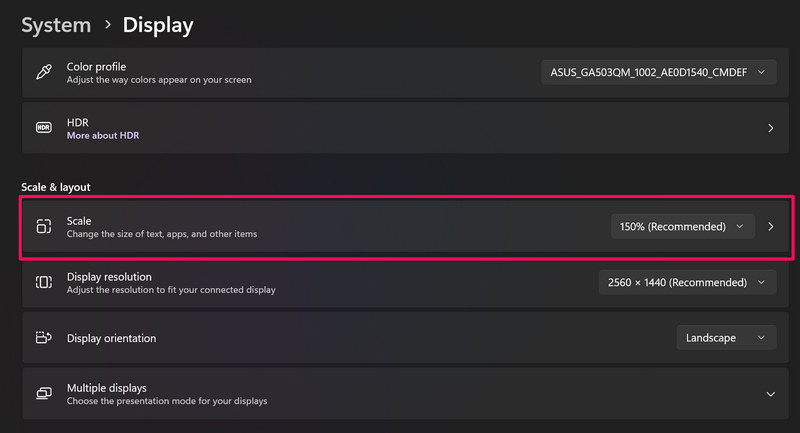Click the Display orientation icon
Image resolution: width=800 pixels, height=433 pixels.
click(43, 338)
